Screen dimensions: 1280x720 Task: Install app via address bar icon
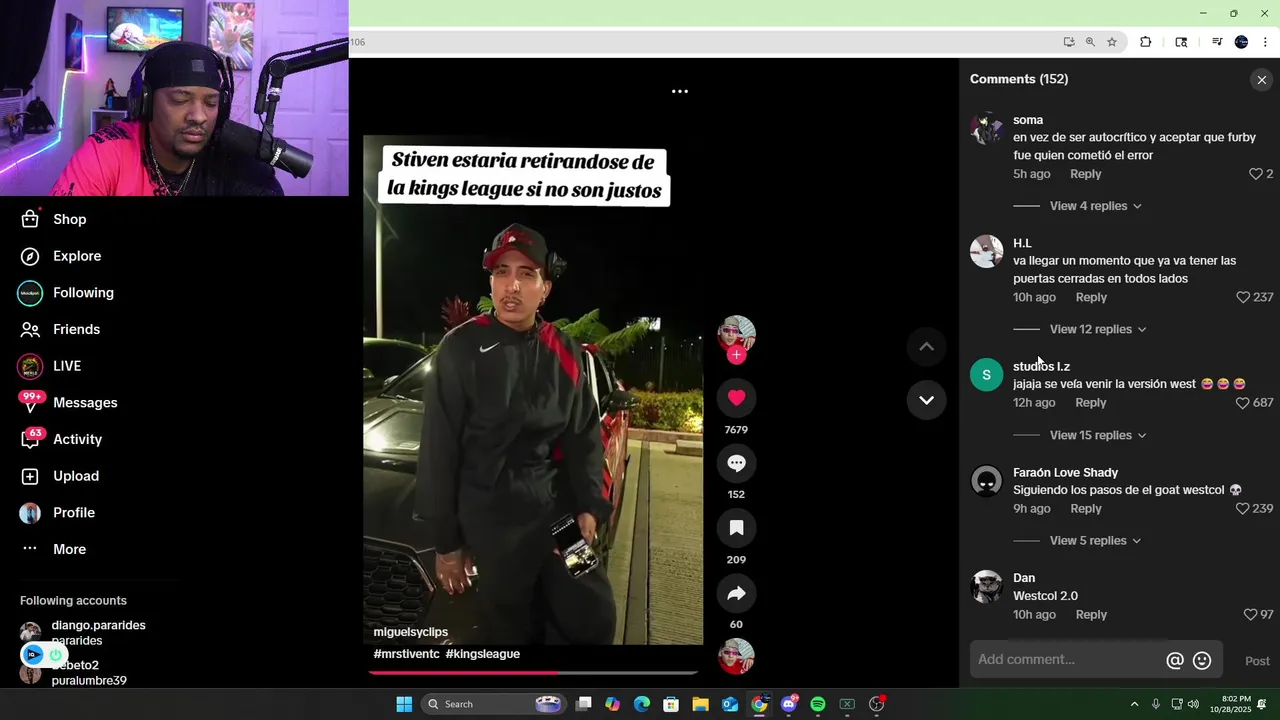pyautogui.click(x=1069, y=42)
